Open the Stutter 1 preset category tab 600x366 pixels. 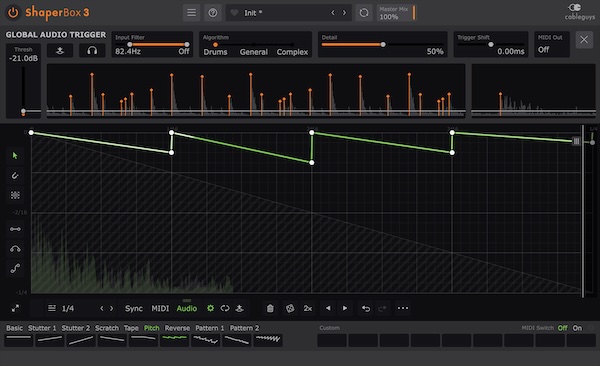(x=42, y=328)
